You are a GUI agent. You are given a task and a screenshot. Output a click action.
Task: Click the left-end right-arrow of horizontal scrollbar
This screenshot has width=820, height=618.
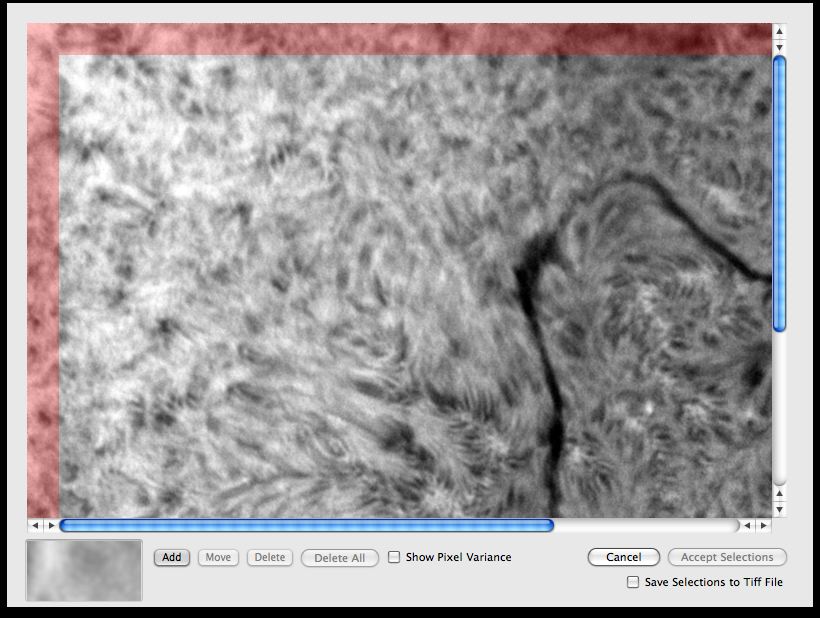pos(51,525)
